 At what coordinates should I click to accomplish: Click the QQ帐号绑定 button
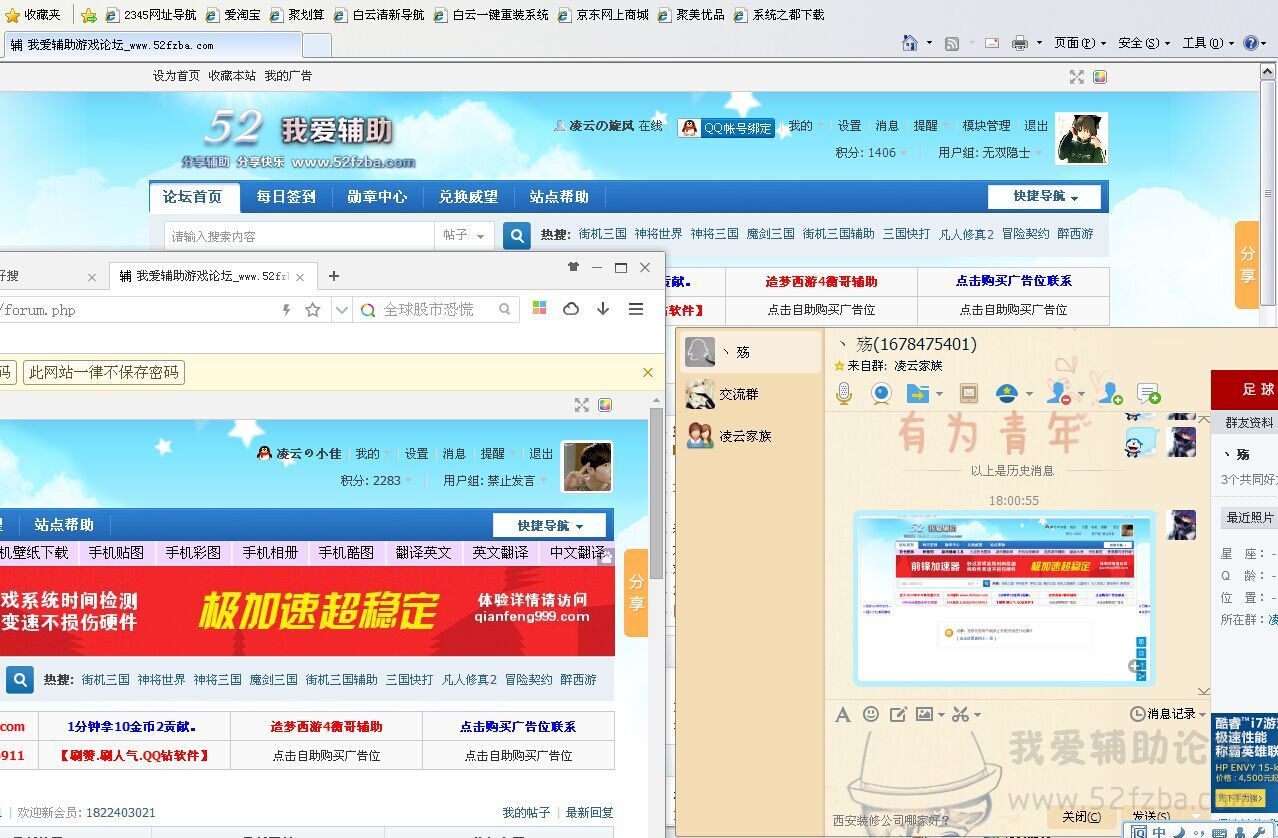726,127
